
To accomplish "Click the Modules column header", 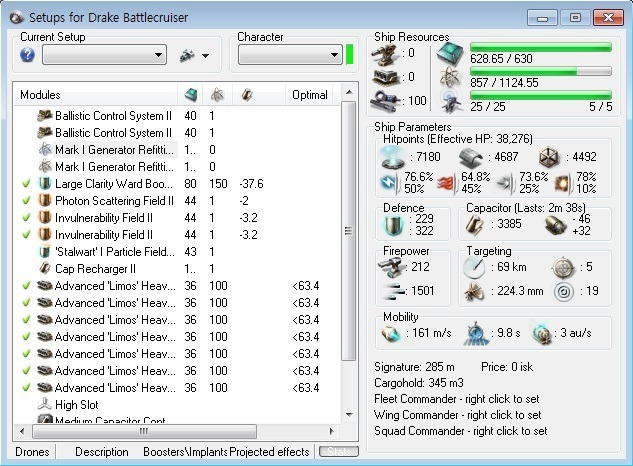I will coord(96,95).
